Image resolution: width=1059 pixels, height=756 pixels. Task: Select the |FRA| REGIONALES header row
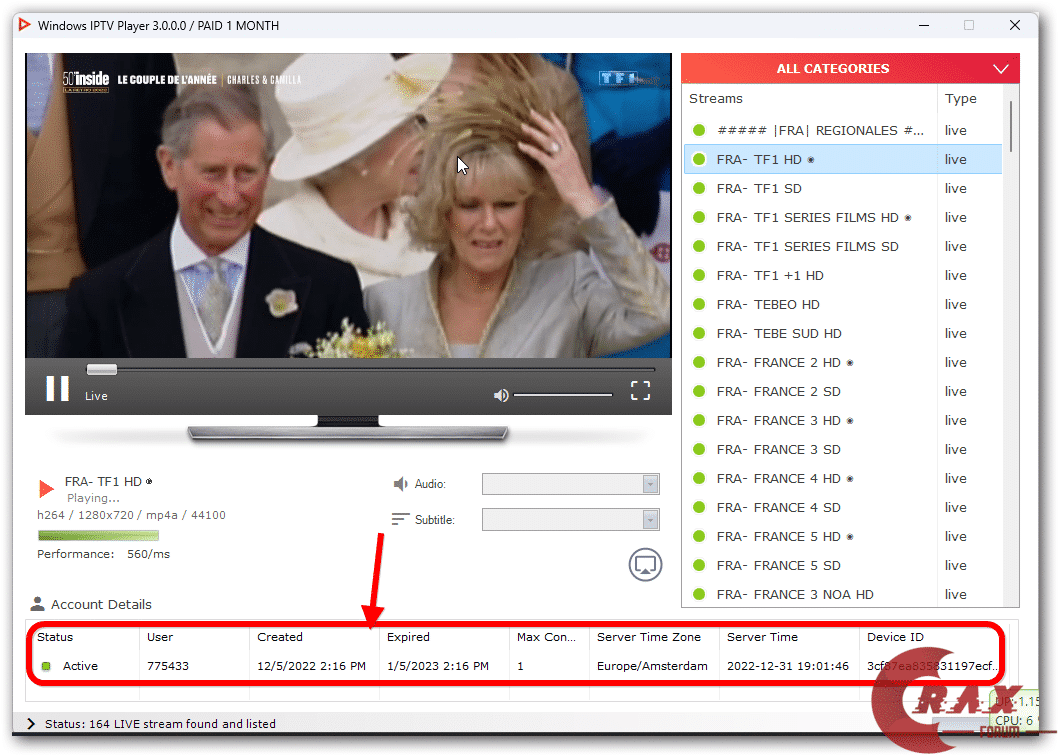842,130
